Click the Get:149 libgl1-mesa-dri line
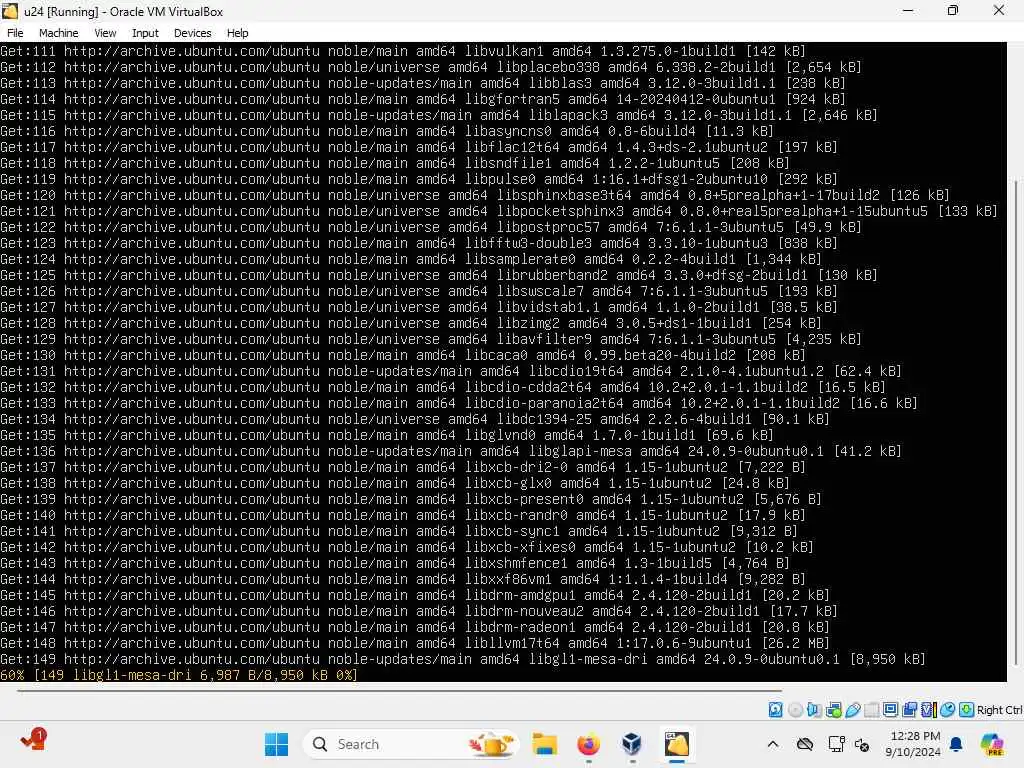The image size is (1024, 768). [x=462, y=659]
